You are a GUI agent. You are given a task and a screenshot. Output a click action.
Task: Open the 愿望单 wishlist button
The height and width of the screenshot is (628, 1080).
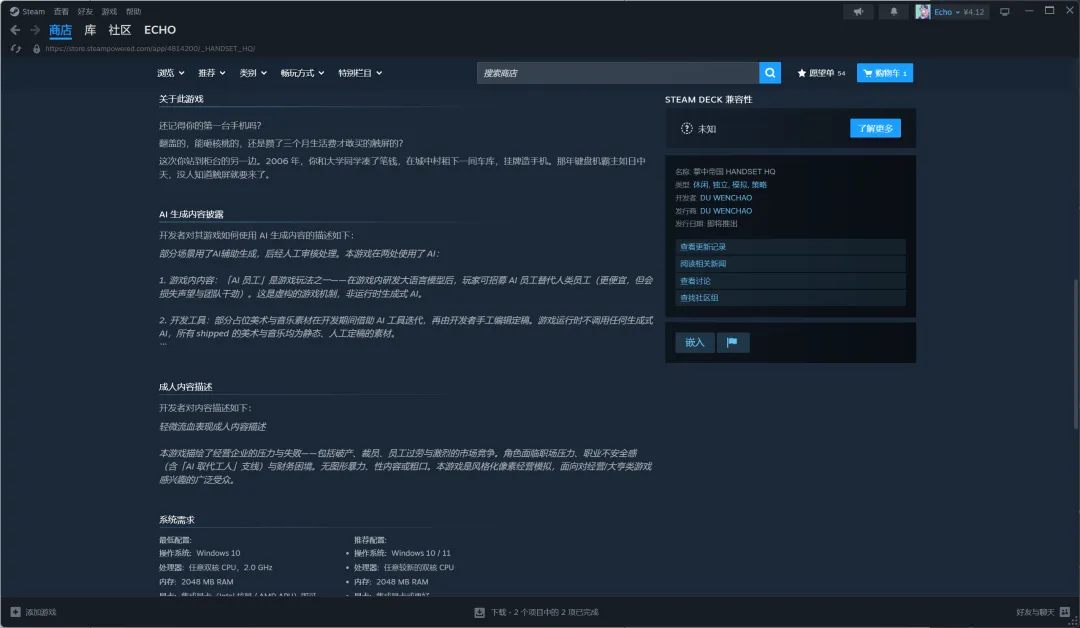point(821,73)
